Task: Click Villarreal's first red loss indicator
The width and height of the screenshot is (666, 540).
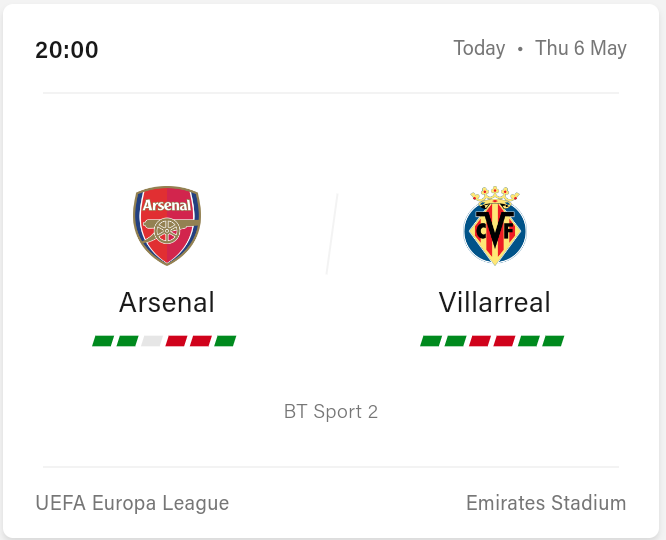Action: coord(480,341)
